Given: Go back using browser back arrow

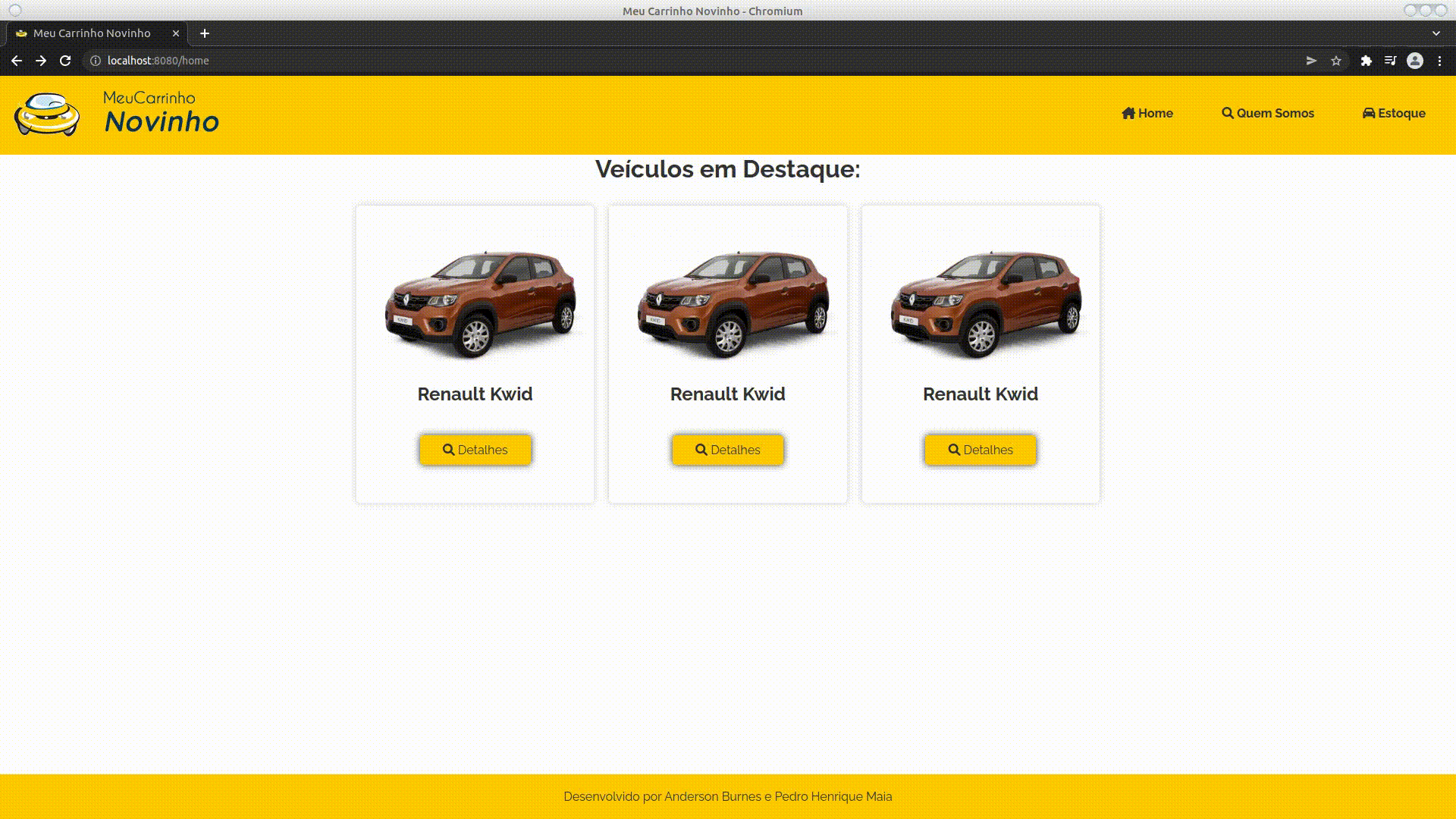Looking at the screenshot, I should 17,61.
